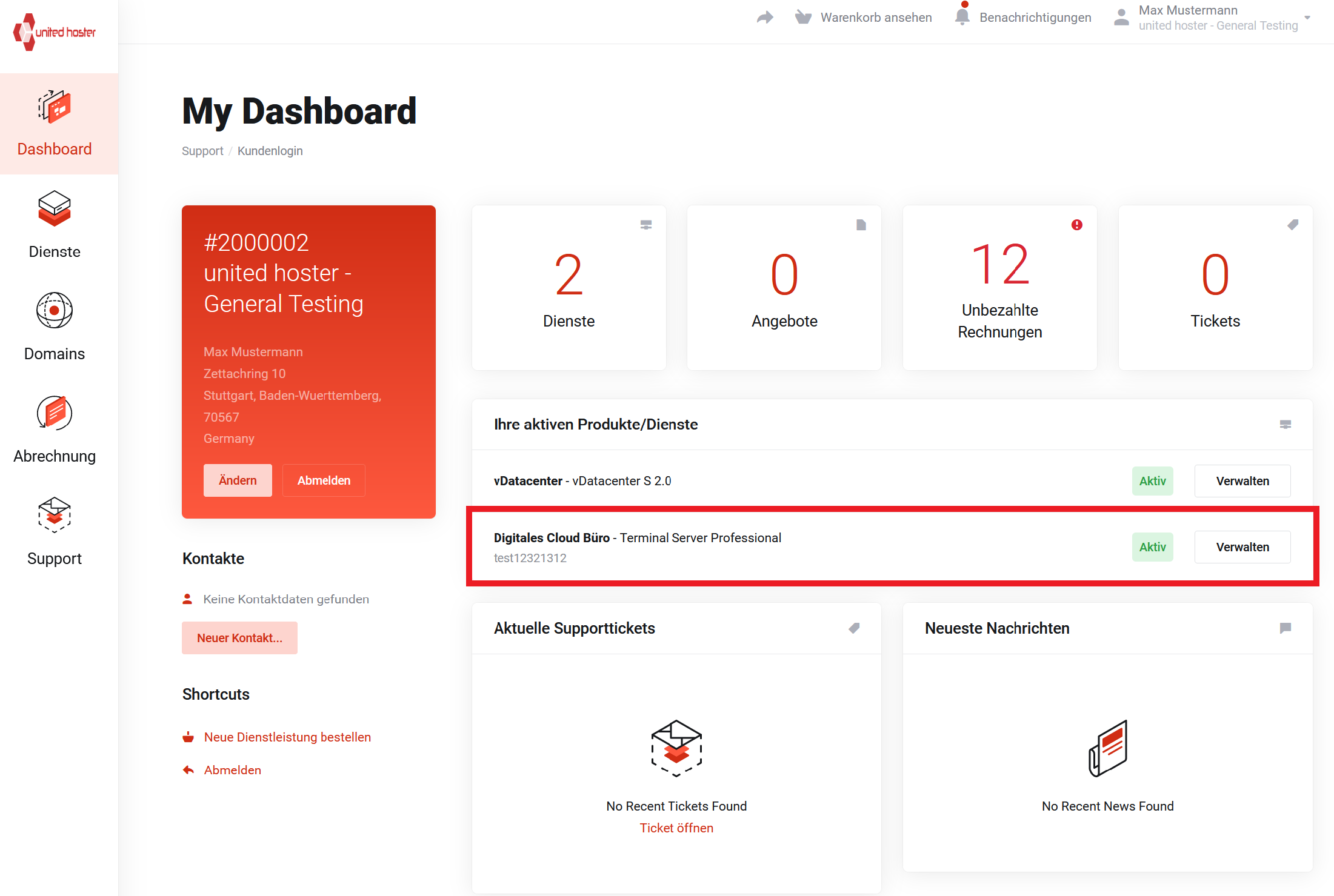
Task: Click Verwalten for vDatacenter service
Action: pos(1242,481)
